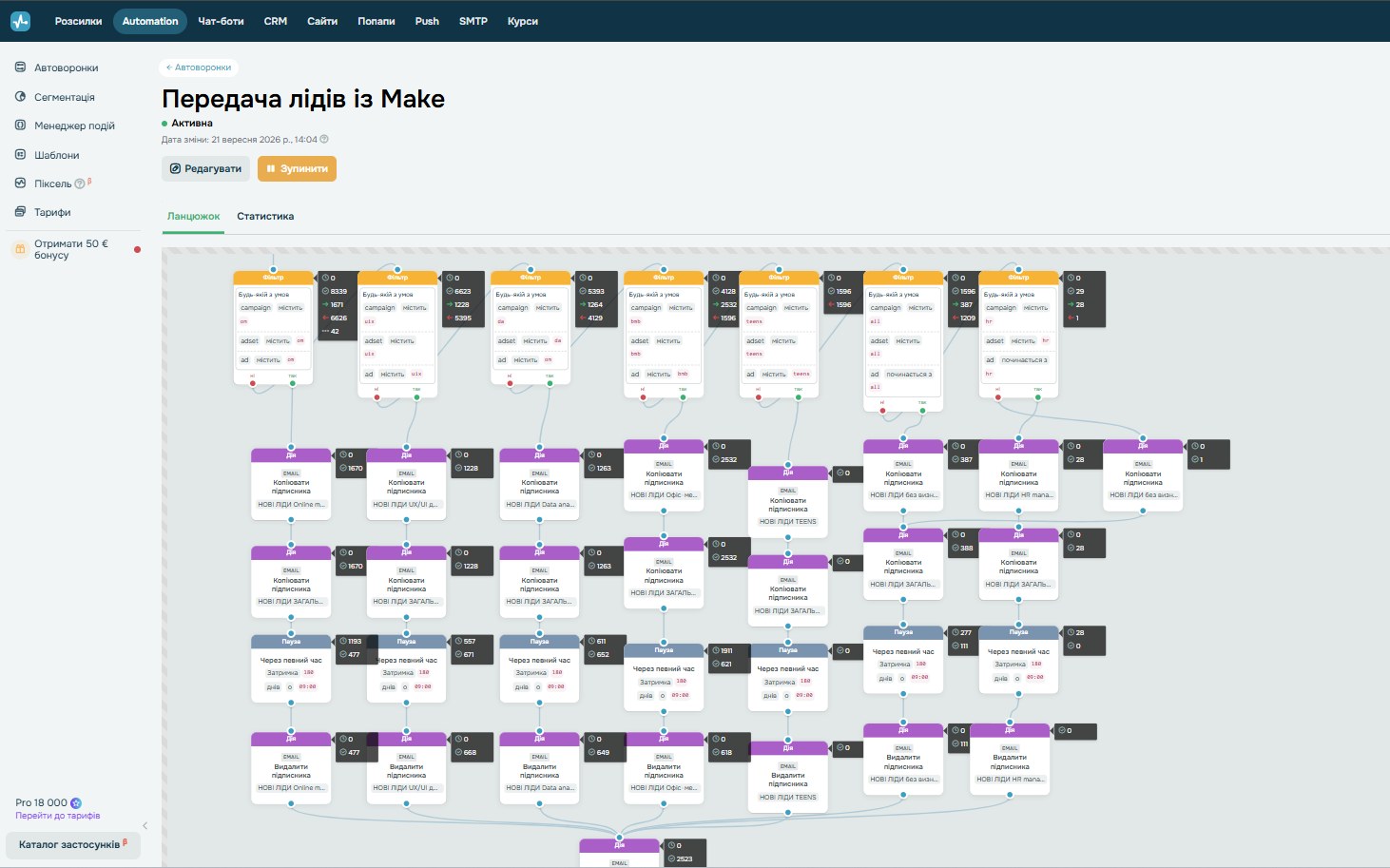The height and width of the screenshot is (868, 1390).
Task: Switch to the Статистика tab
Action: point(265,217)
